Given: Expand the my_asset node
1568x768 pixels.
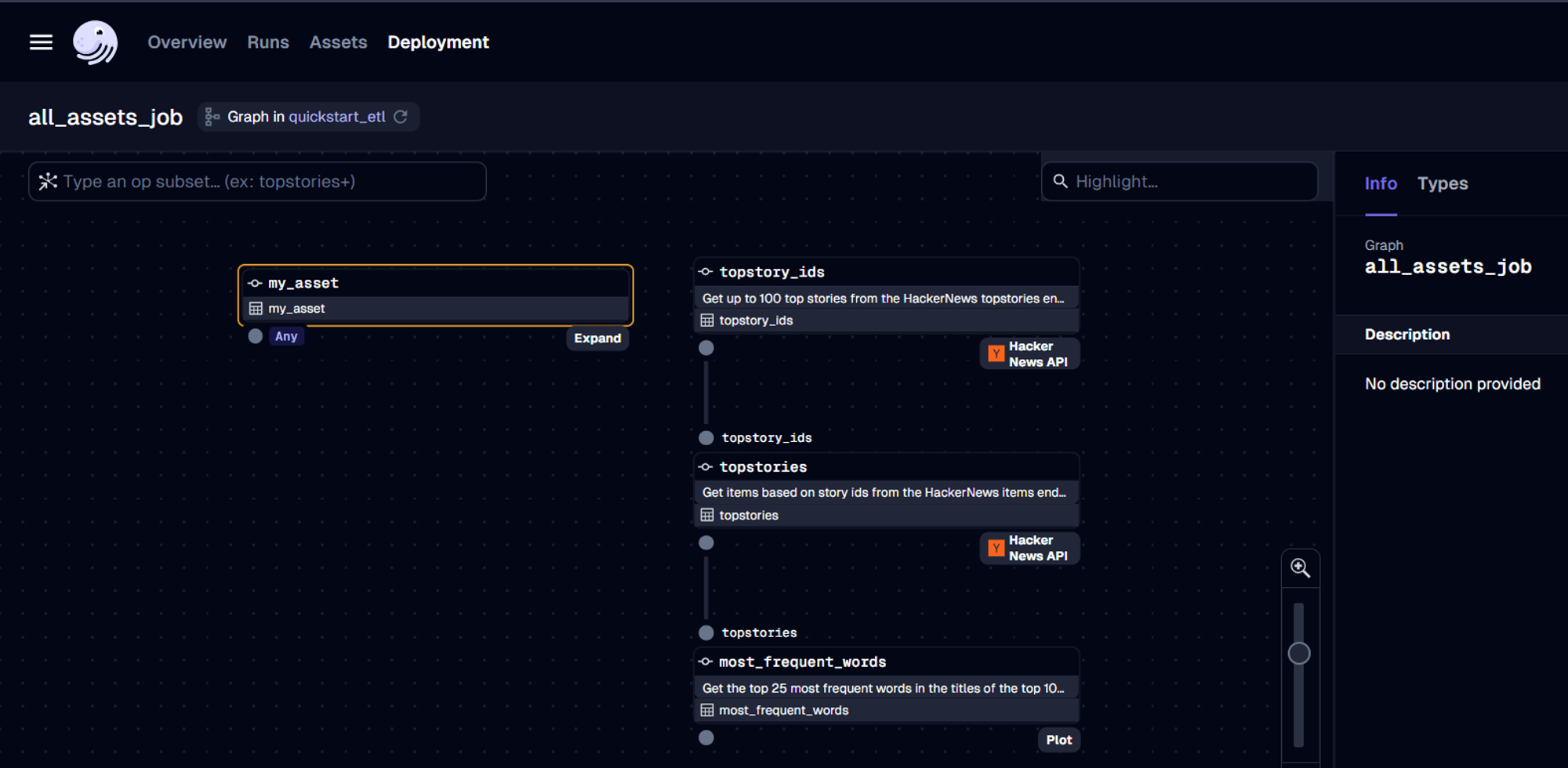Looking at the screenshot, I should (597, 338).
